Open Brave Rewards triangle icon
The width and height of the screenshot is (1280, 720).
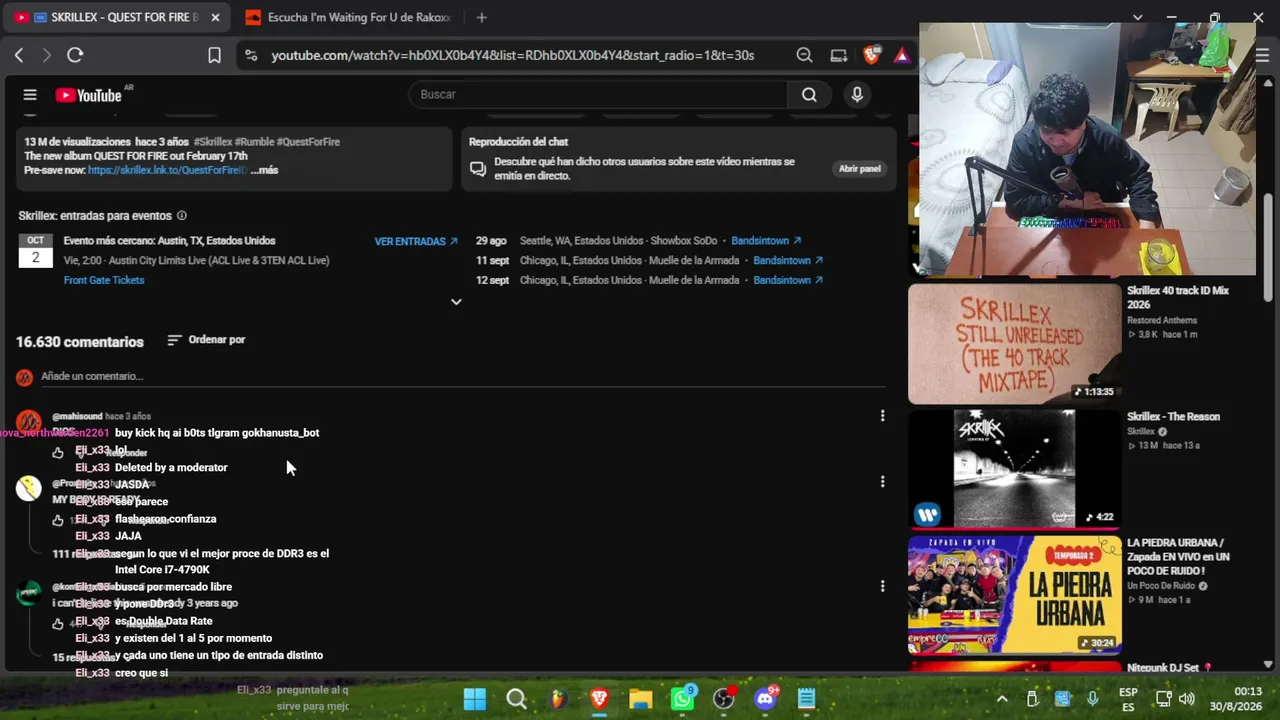click(902, 55)
